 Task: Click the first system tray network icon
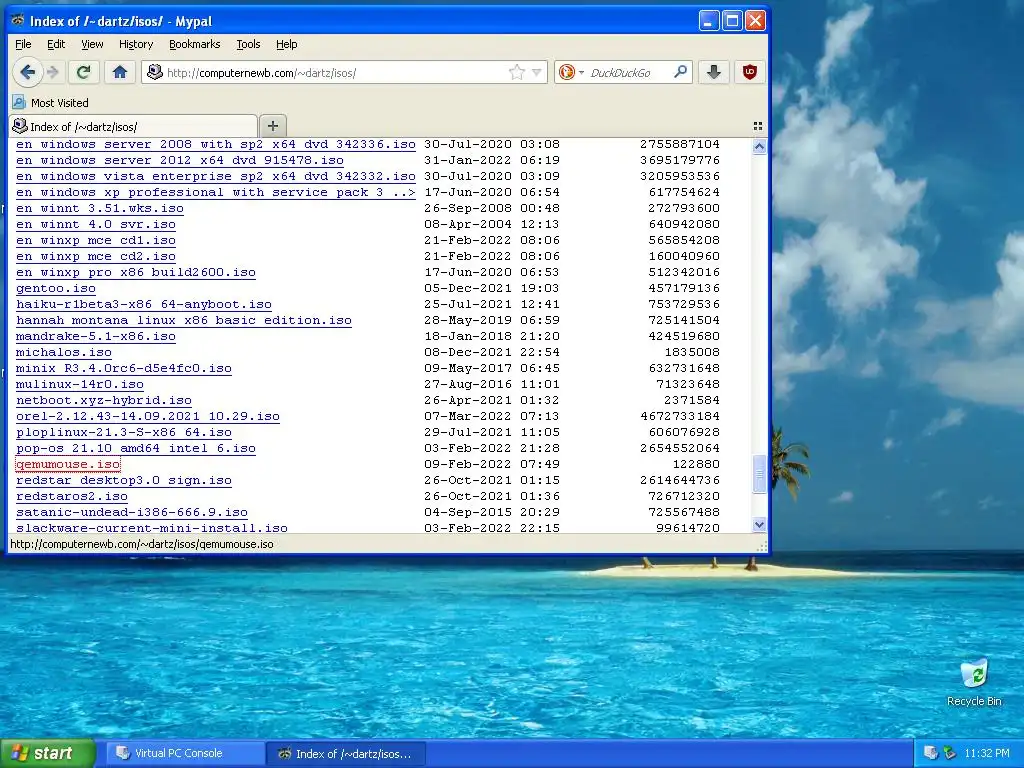931,753
